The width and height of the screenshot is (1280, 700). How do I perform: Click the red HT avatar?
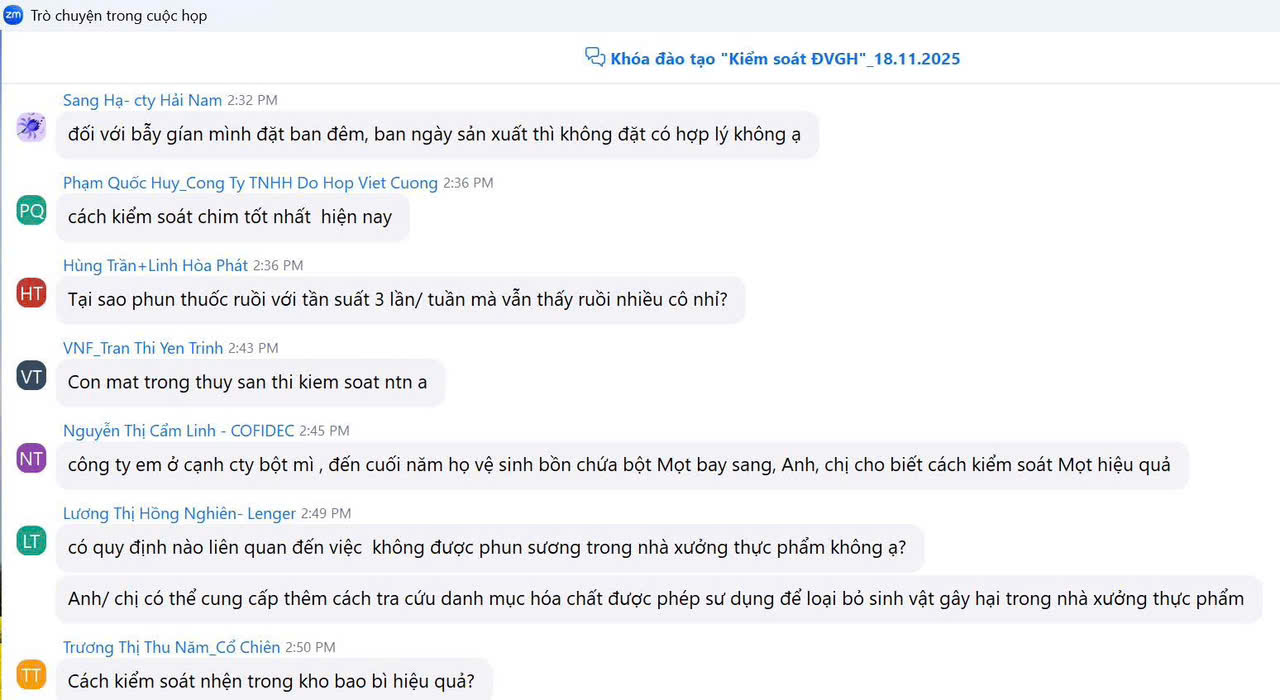click(x=32, y=293)
